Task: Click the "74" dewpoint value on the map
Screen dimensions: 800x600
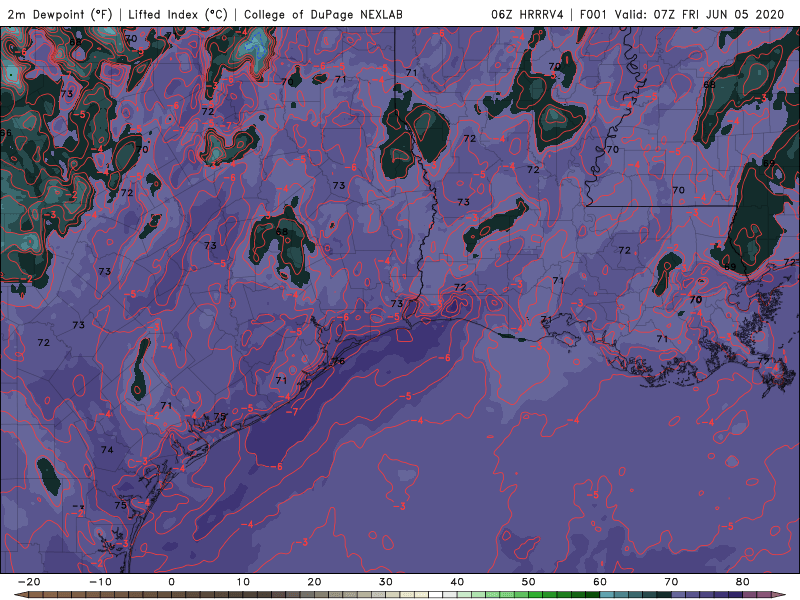Action: (x=107, y=449)
